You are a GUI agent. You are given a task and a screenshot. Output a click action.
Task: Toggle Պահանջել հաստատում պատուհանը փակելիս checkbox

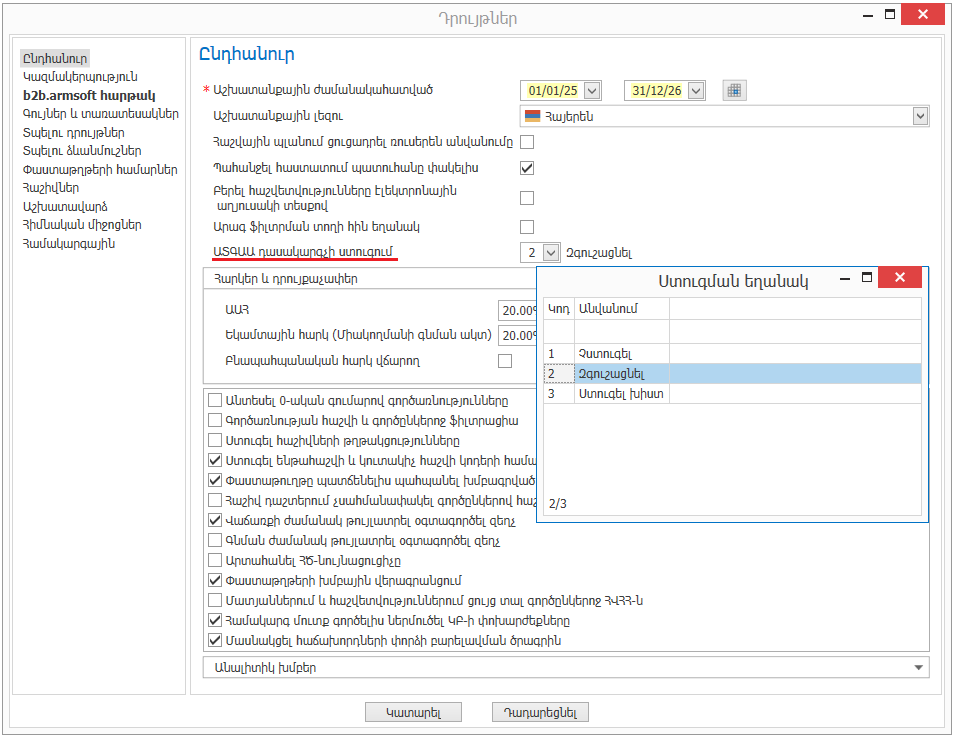click(x=527, y=168)
